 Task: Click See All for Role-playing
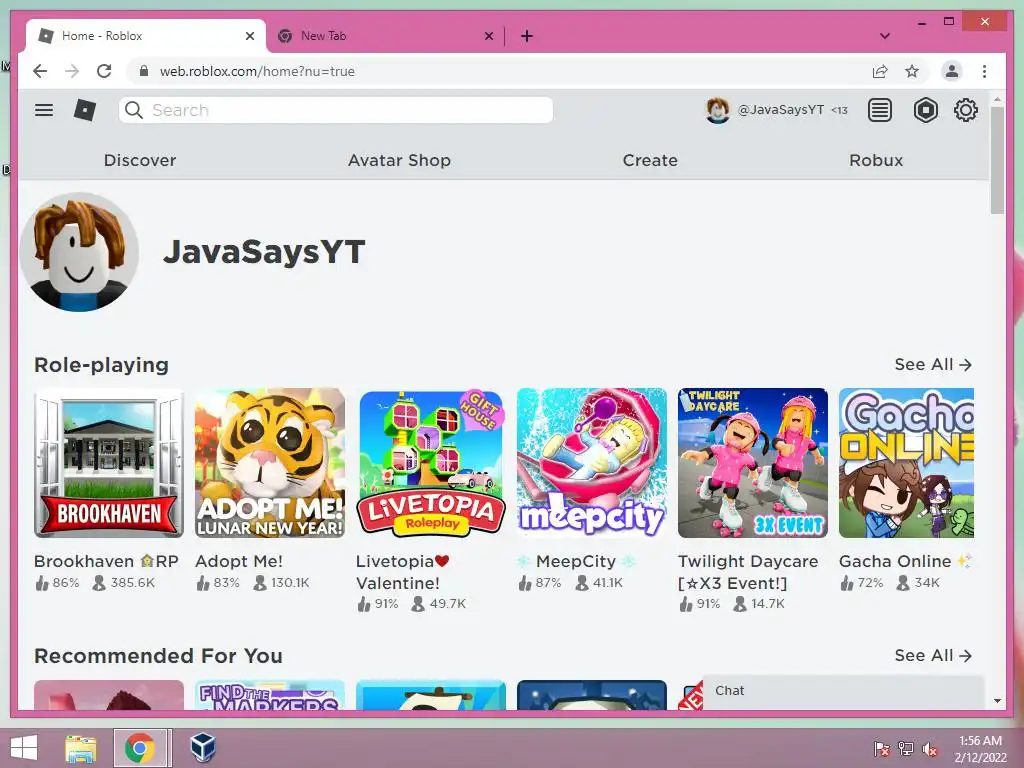pos(933,364)
